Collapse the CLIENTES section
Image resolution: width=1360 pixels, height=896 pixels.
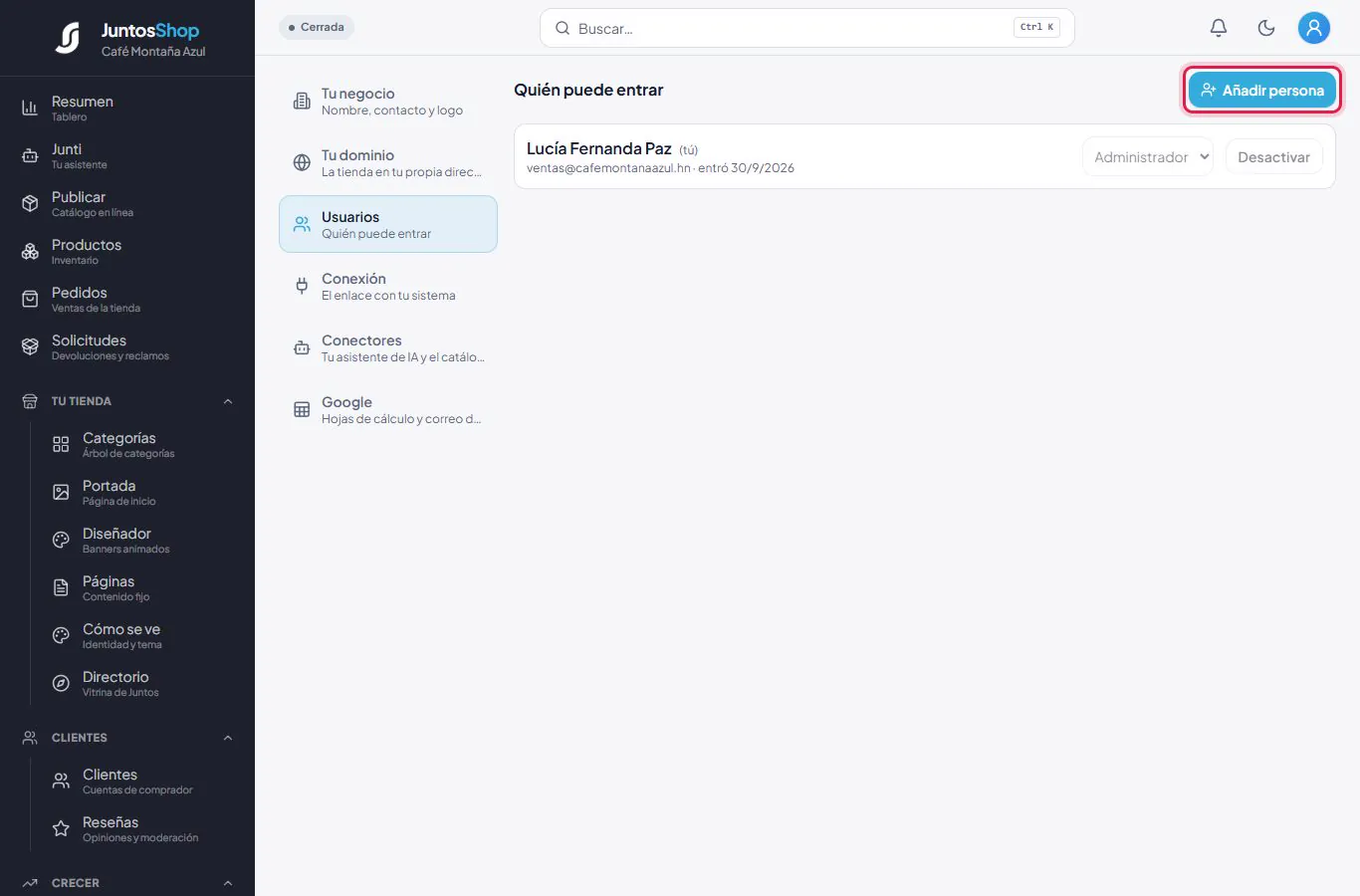(x=228, y=738)
